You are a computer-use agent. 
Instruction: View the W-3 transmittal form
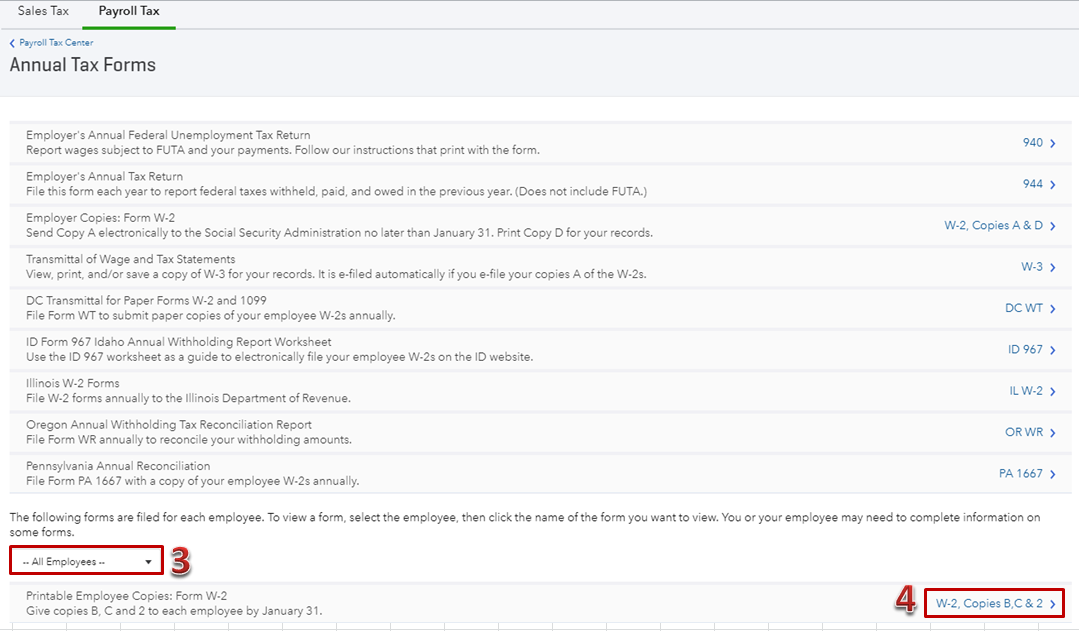tap(1031, 267)
